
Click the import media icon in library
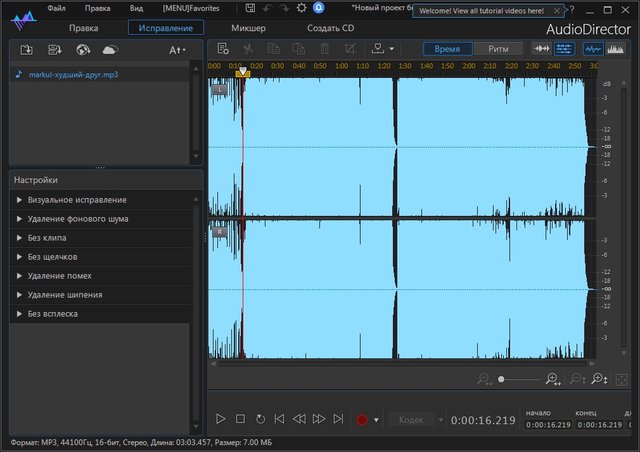coord(27,49)
